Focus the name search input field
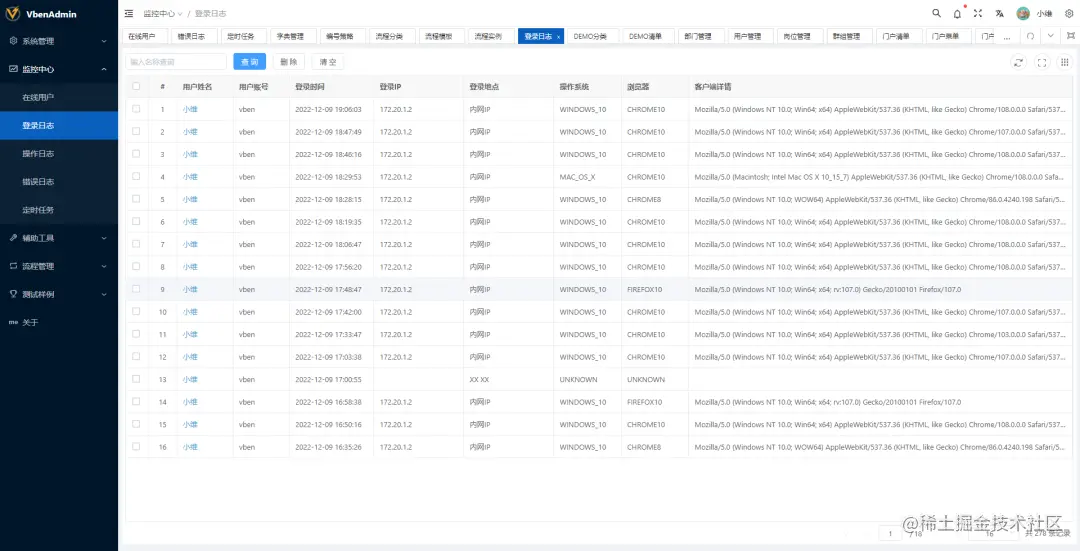The width and height of the screenshot is (1080, 551). [176, 62]
